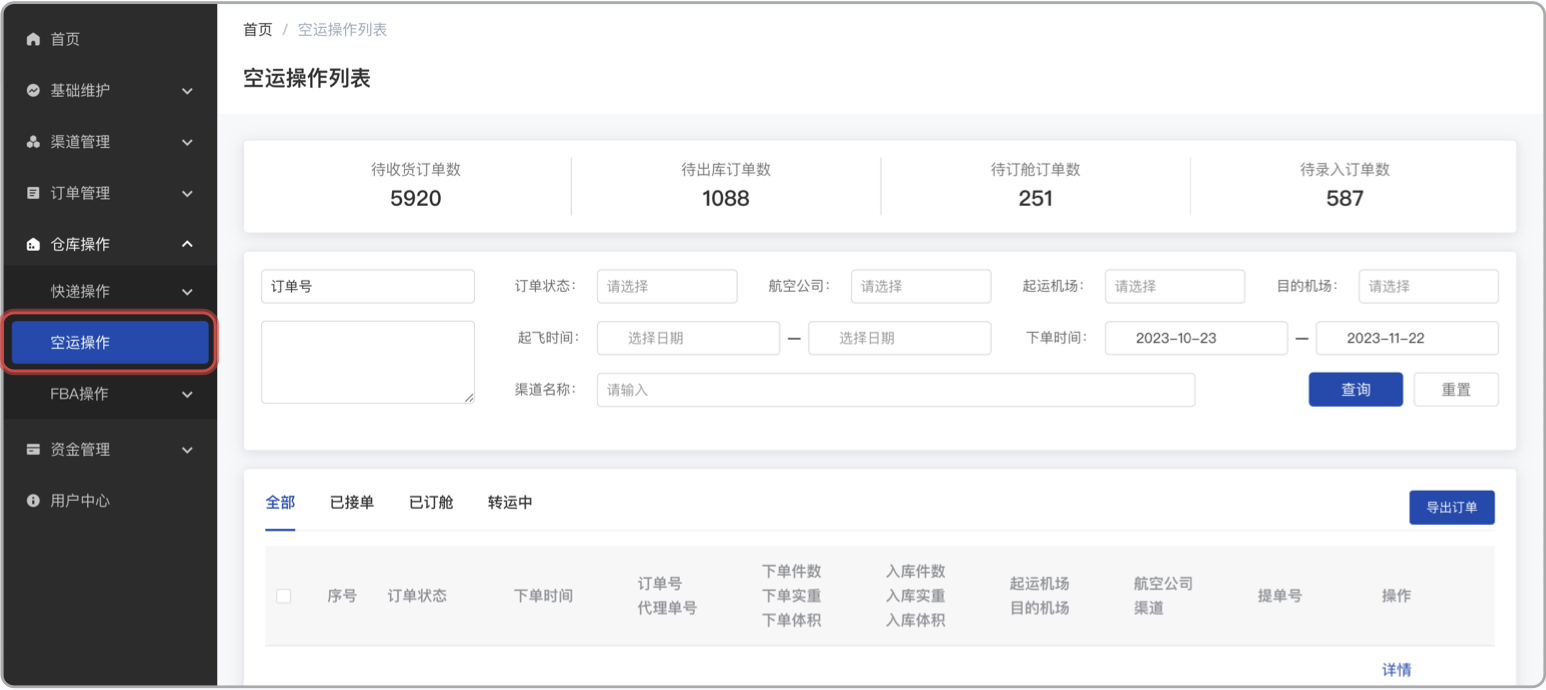1546x690 pixels.
Task: Click the 首页 home icon in the sidebar
Action: (x=31, y=39)
